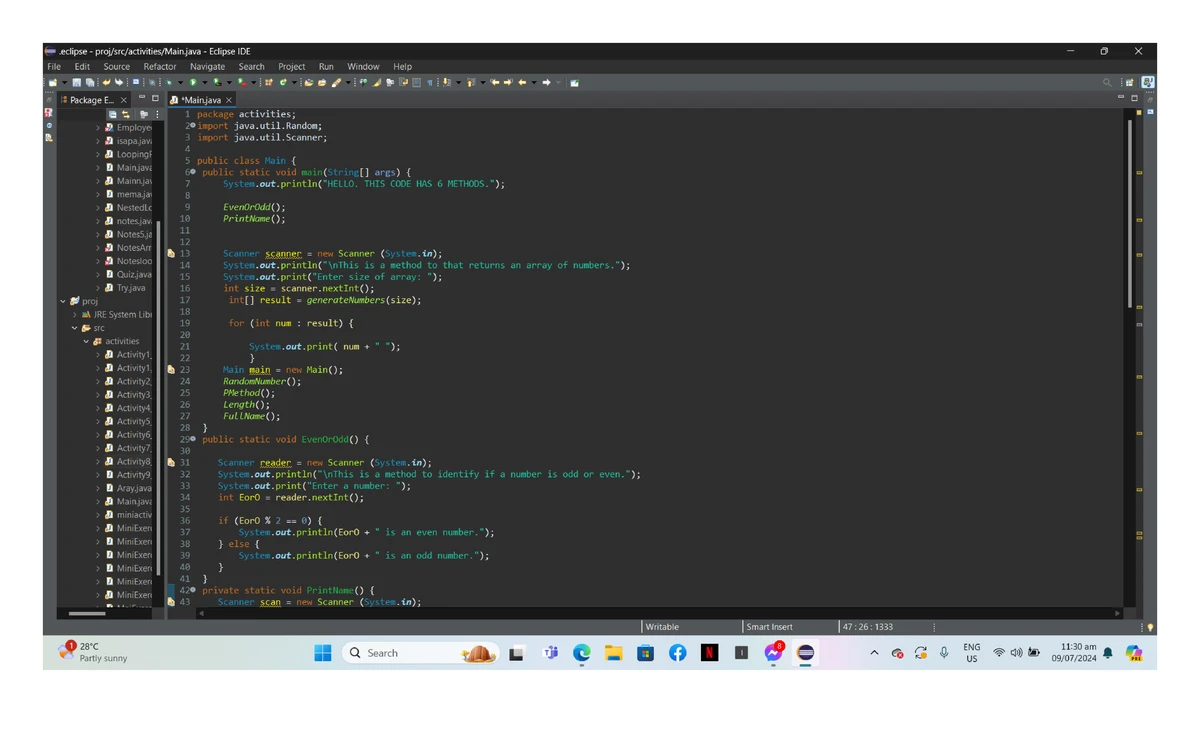
Task: Expand the Quiz.java tree item
Action: pyautogui.click(x=98, y=274)
